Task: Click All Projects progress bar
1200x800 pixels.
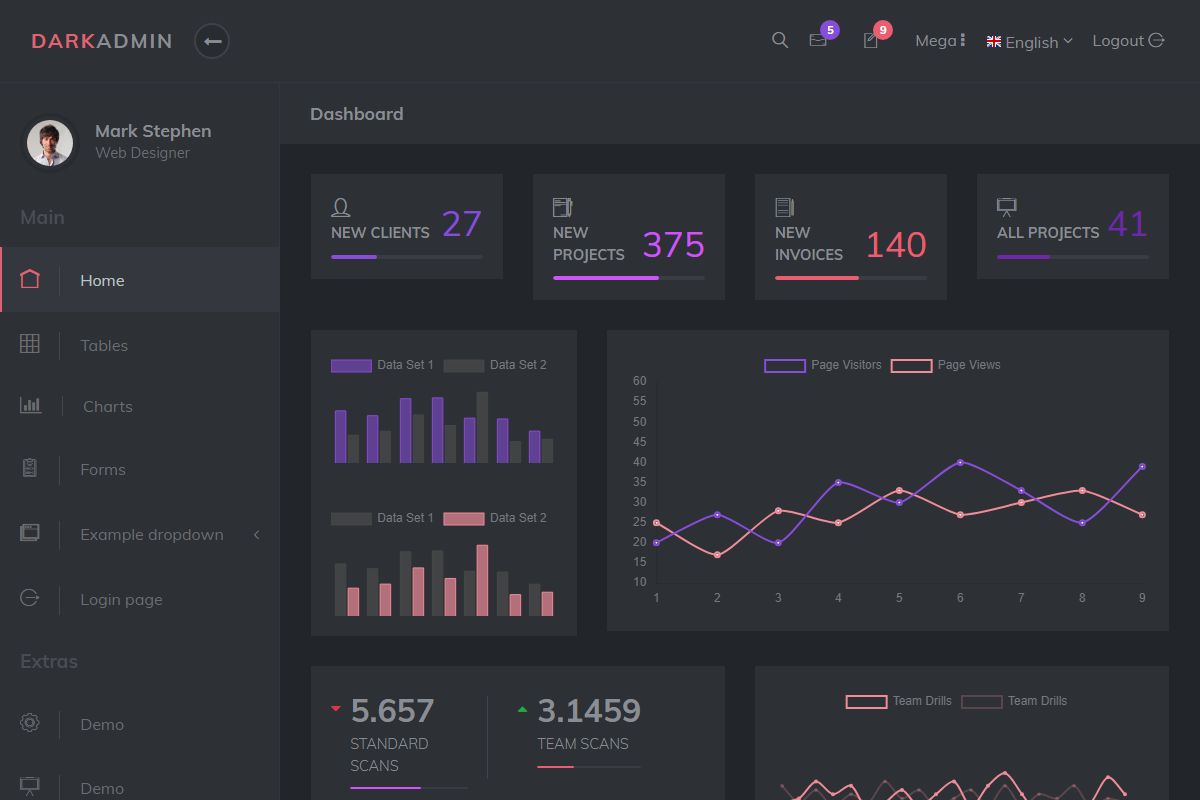Action: point(1073,257)
